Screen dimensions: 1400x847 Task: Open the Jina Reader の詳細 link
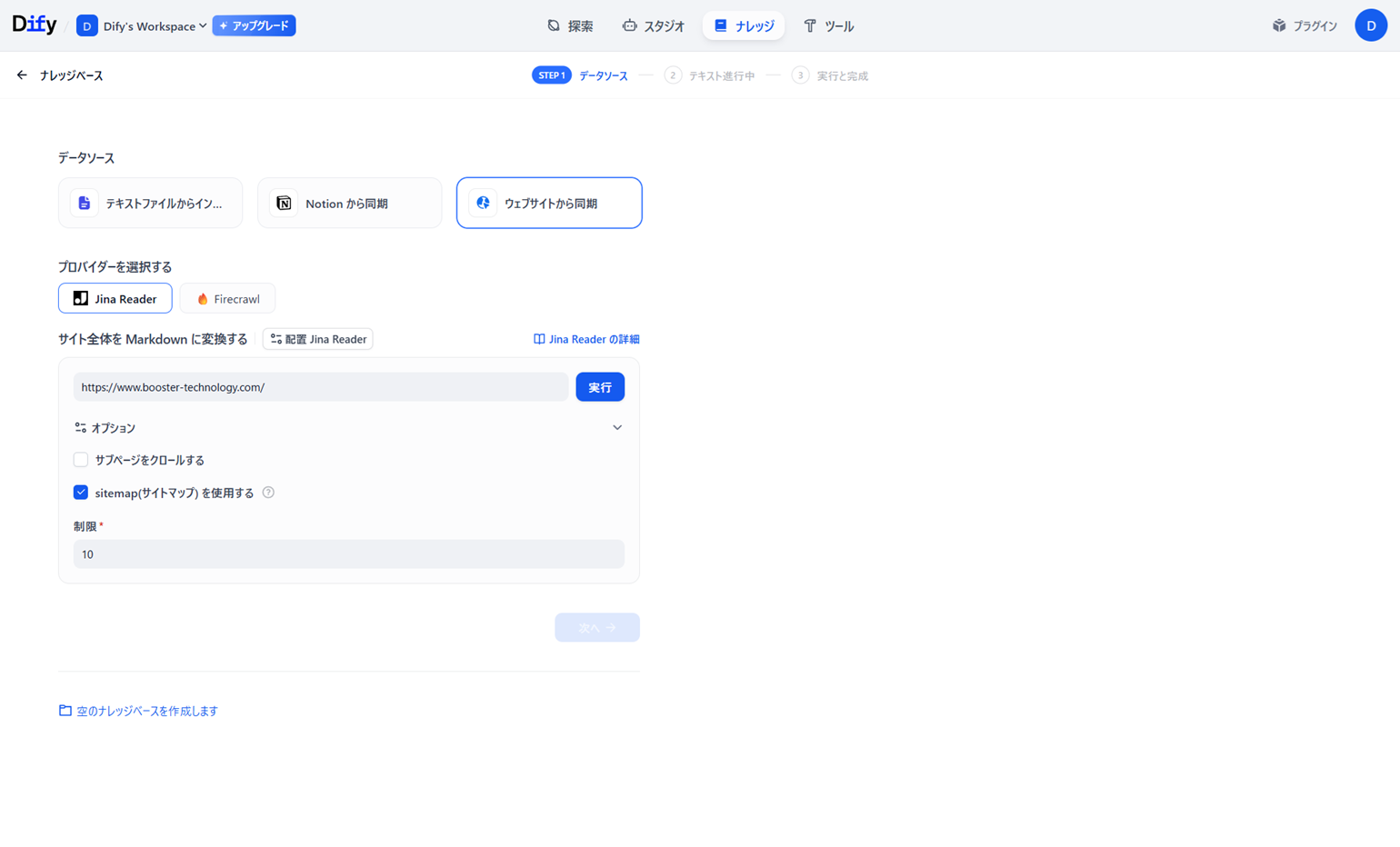point(586,339)
